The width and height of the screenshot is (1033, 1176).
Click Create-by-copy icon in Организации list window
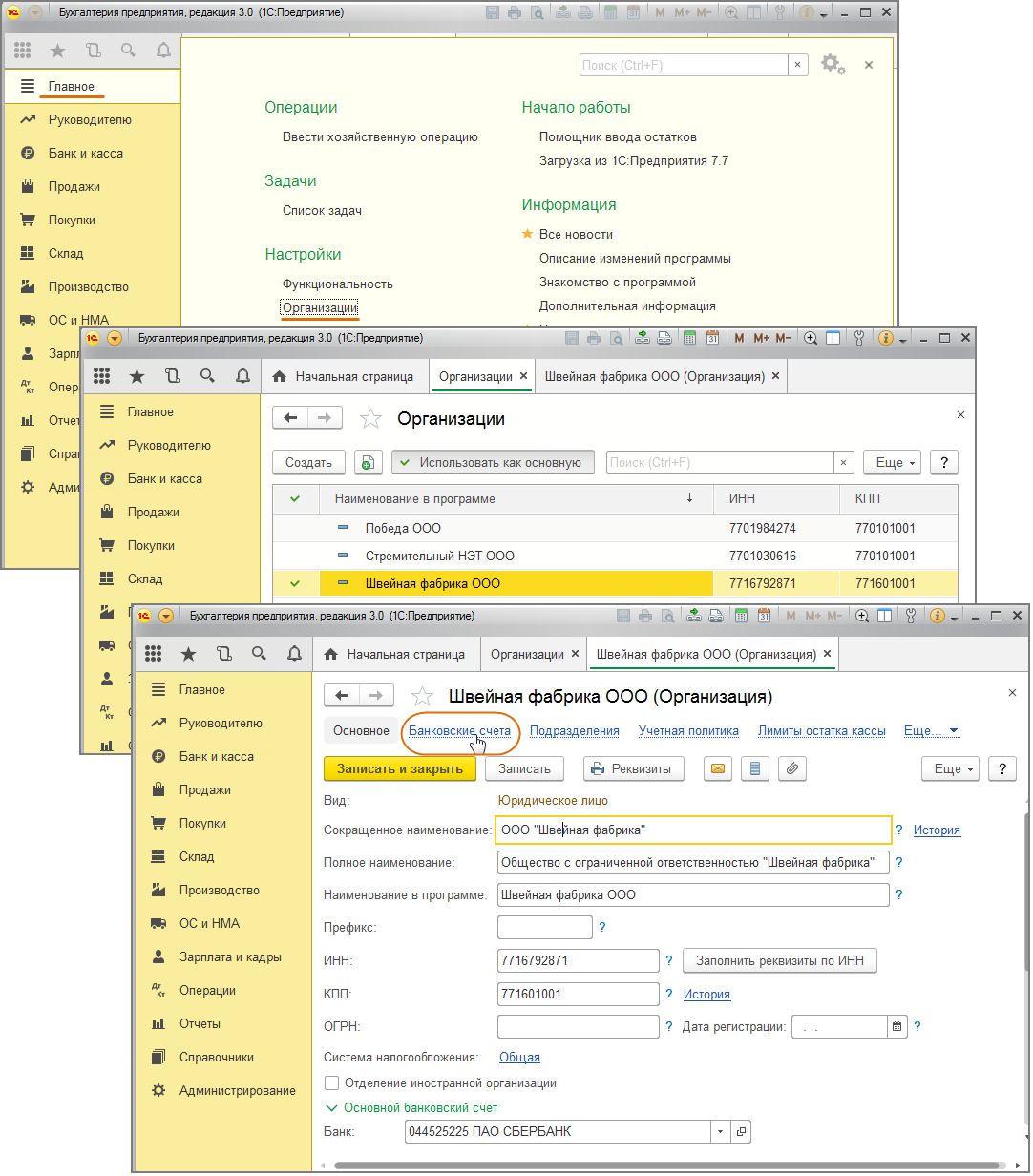pos(369,462)
